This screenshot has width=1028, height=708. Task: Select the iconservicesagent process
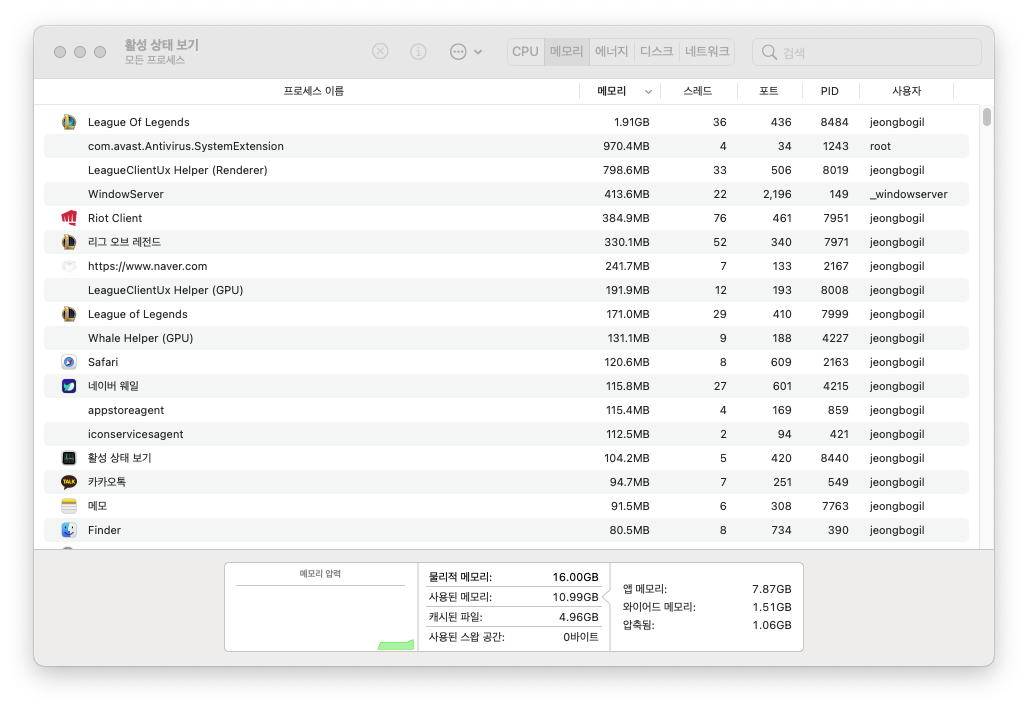pos(506,434)
